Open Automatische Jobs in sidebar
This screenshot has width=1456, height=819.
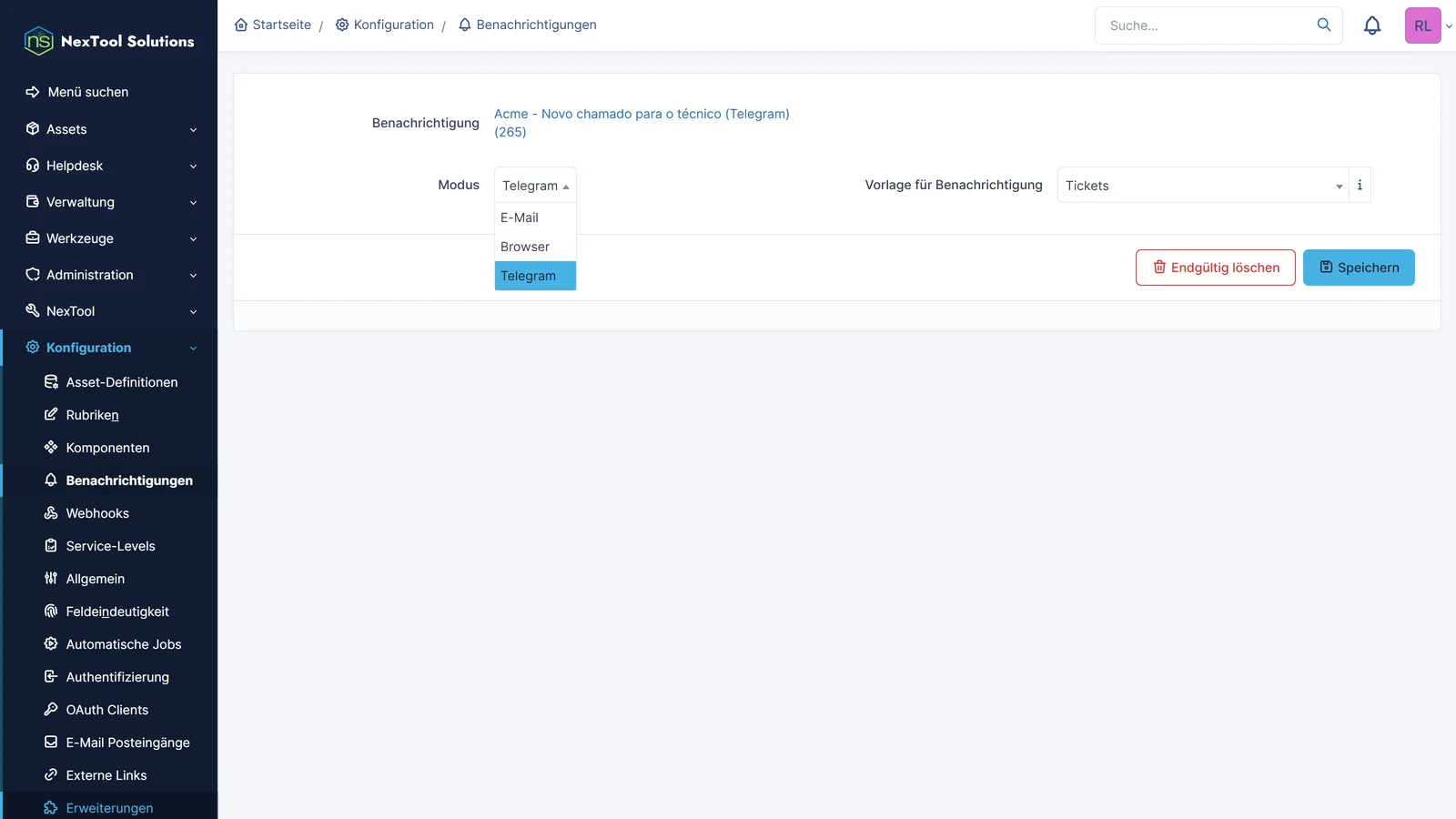[110, 644]
